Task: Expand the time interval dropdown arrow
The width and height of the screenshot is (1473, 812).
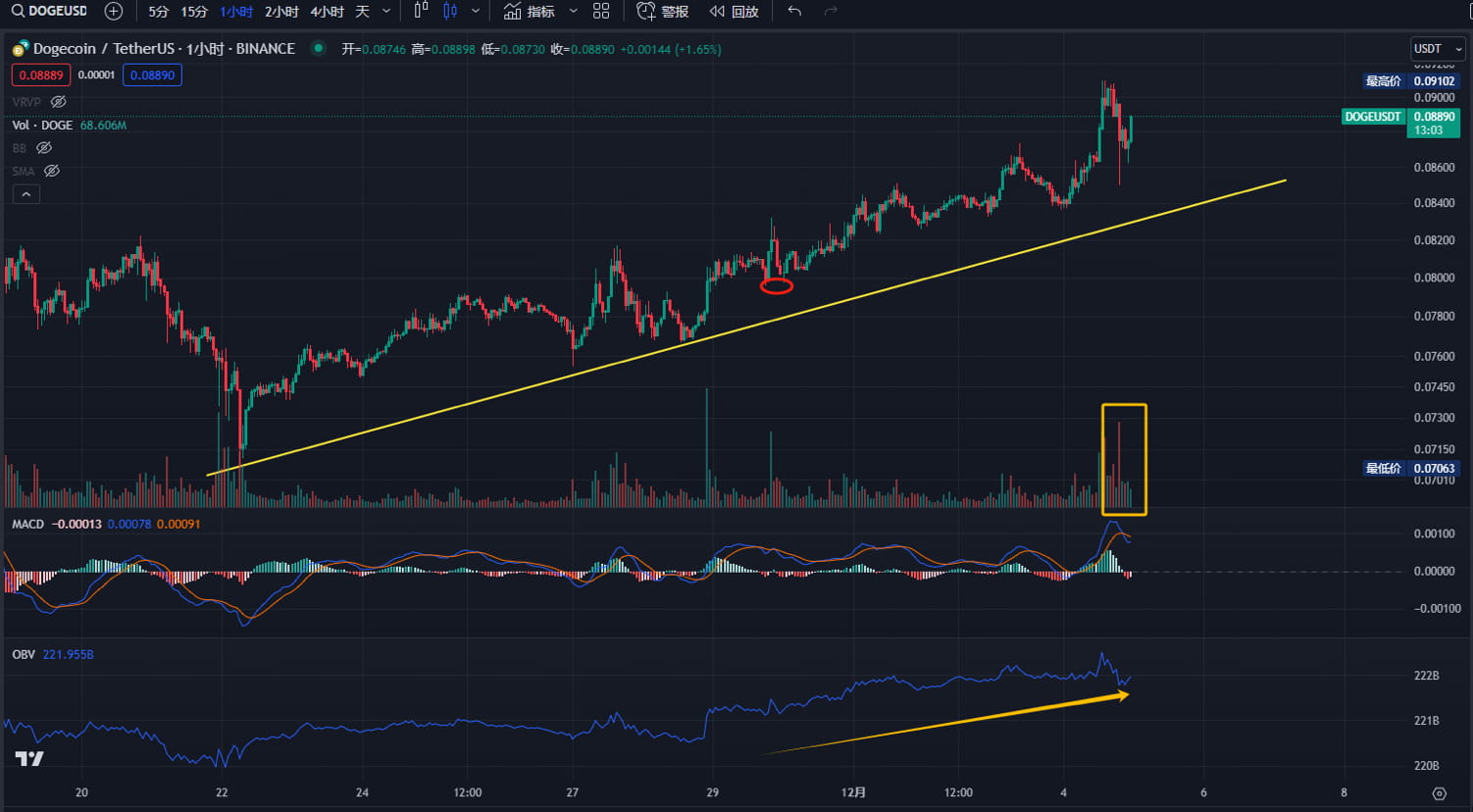Action: (386, 12)
